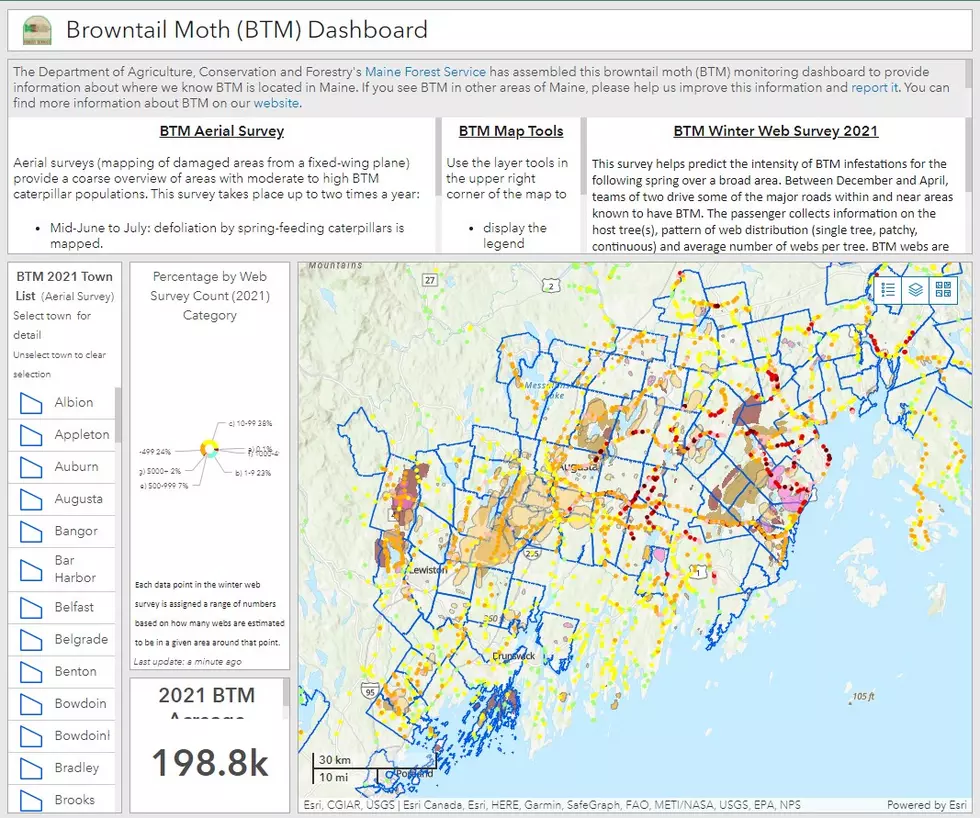
Task: Open the map layers list tool
Action: click(915, 290)
